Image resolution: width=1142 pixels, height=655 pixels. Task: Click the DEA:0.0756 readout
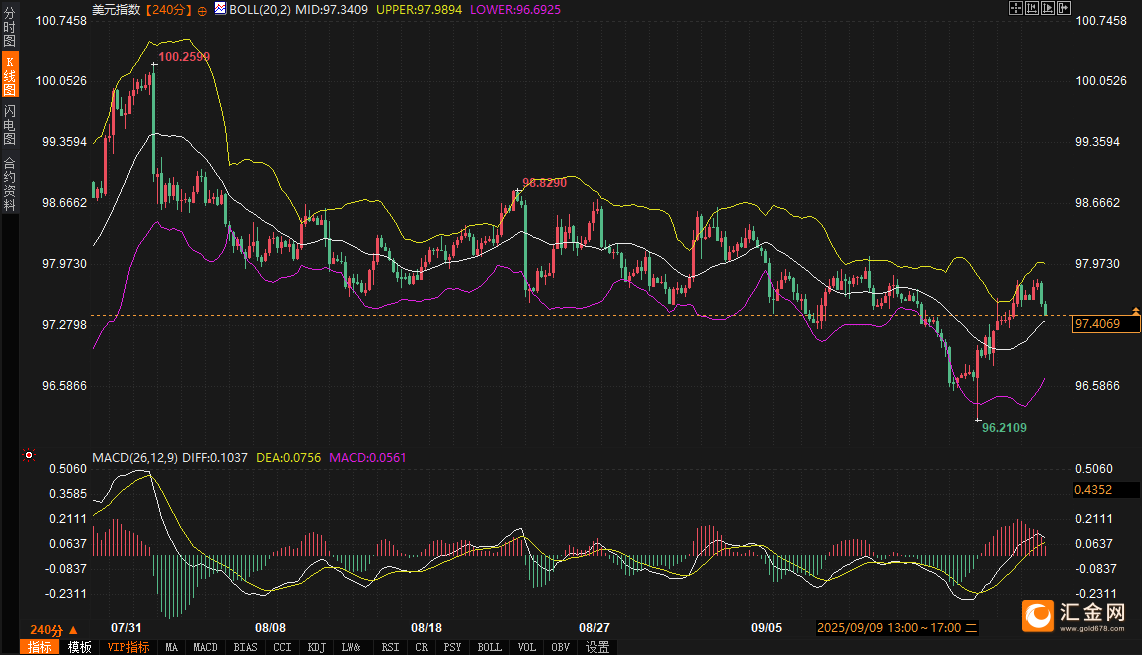point(288,458)
